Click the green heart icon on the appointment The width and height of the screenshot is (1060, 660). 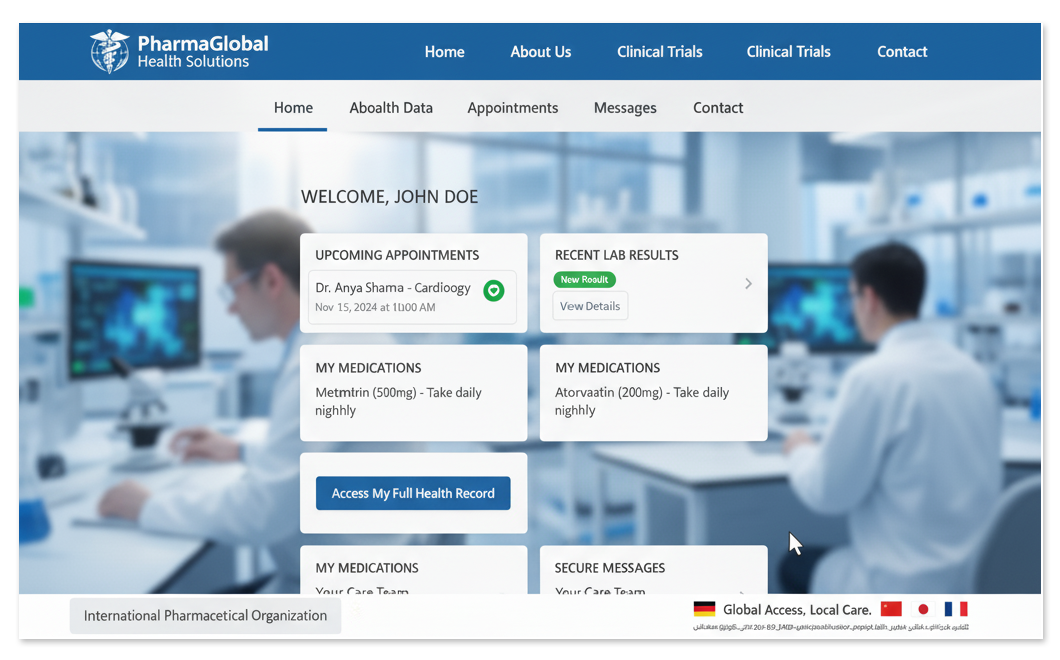(x=493, y=291)
